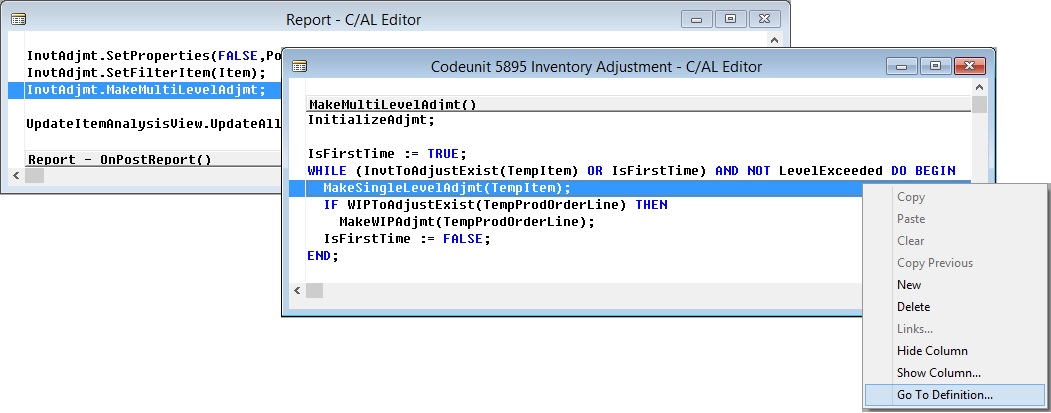Viewport: 1051px width, 413px height.
Task: Maximize the Report C/AL Editor window
Action: [731, 19]
